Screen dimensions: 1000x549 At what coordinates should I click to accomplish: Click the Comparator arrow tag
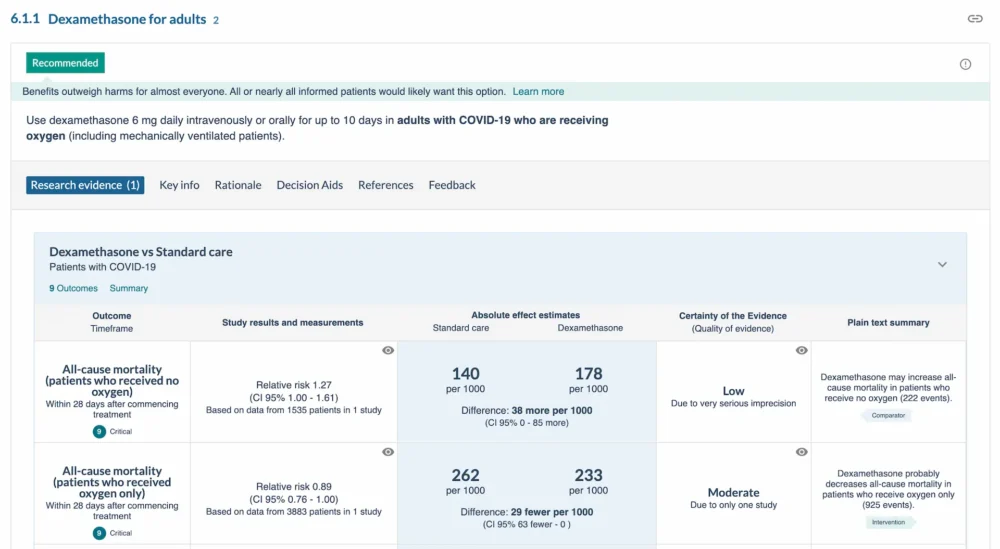887,415
